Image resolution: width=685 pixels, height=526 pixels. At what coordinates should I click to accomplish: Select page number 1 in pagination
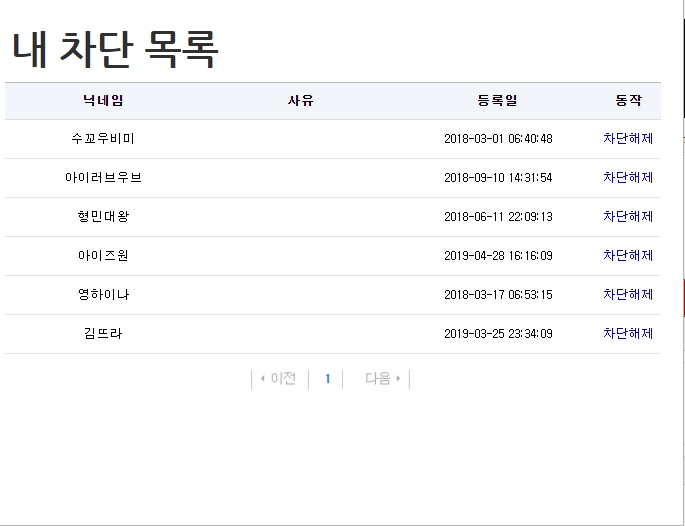tap(327, 379)
